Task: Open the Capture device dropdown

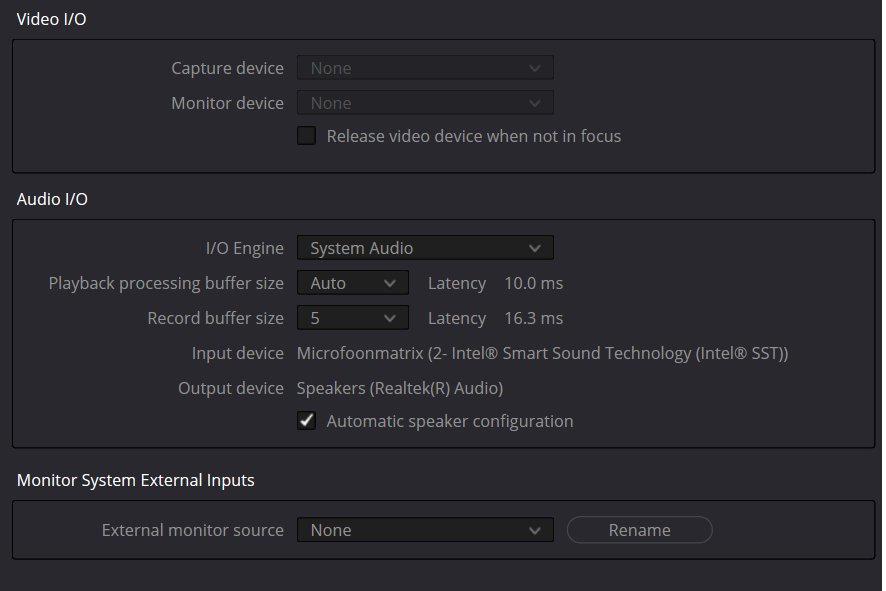Action: 425,68
